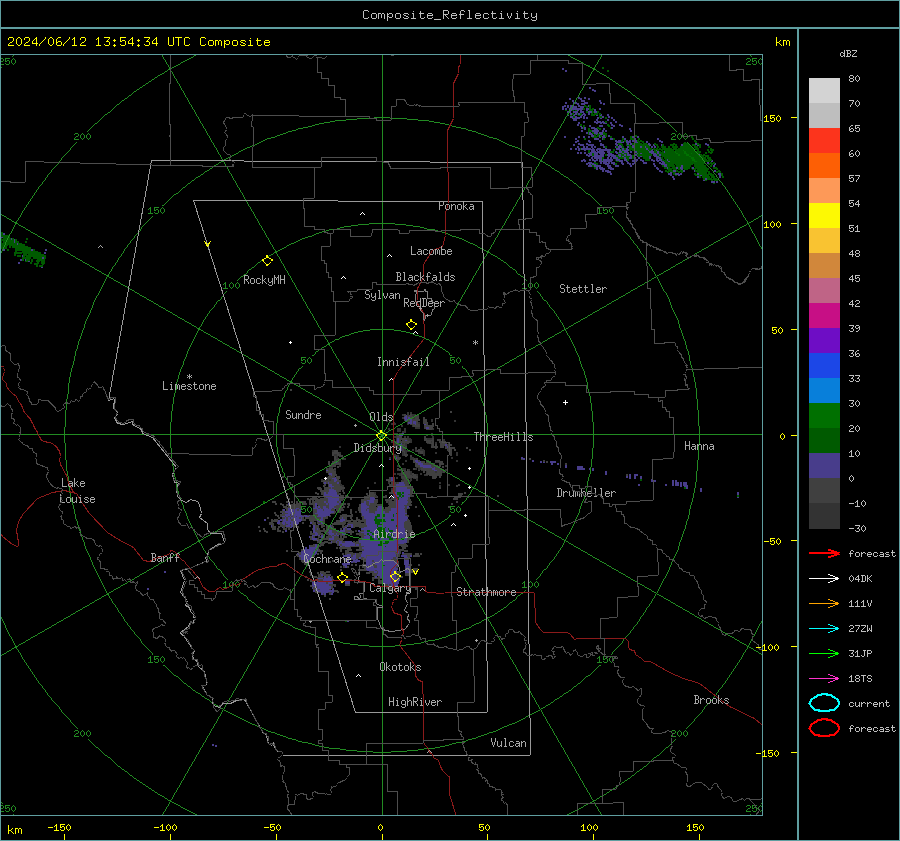Select the Innisfail city label
The width and height of the screenshot is (900, 841).
(x=403, y=362)
